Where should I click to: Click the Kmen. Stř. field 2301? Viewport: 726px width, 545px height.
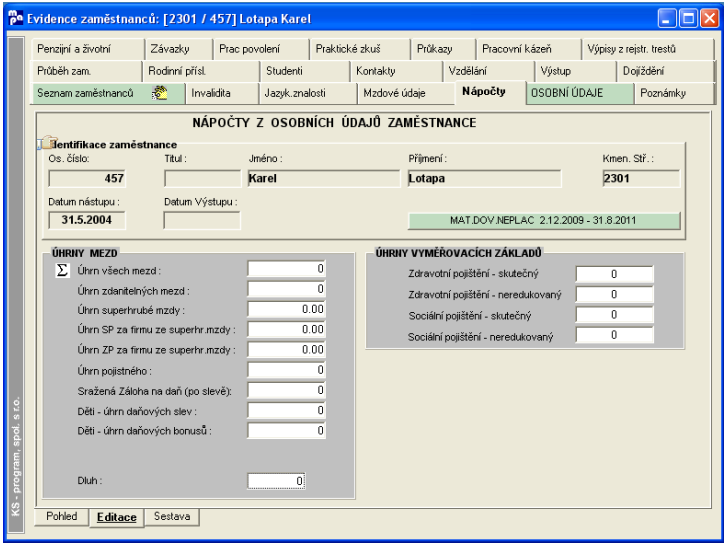click(641, 178)
